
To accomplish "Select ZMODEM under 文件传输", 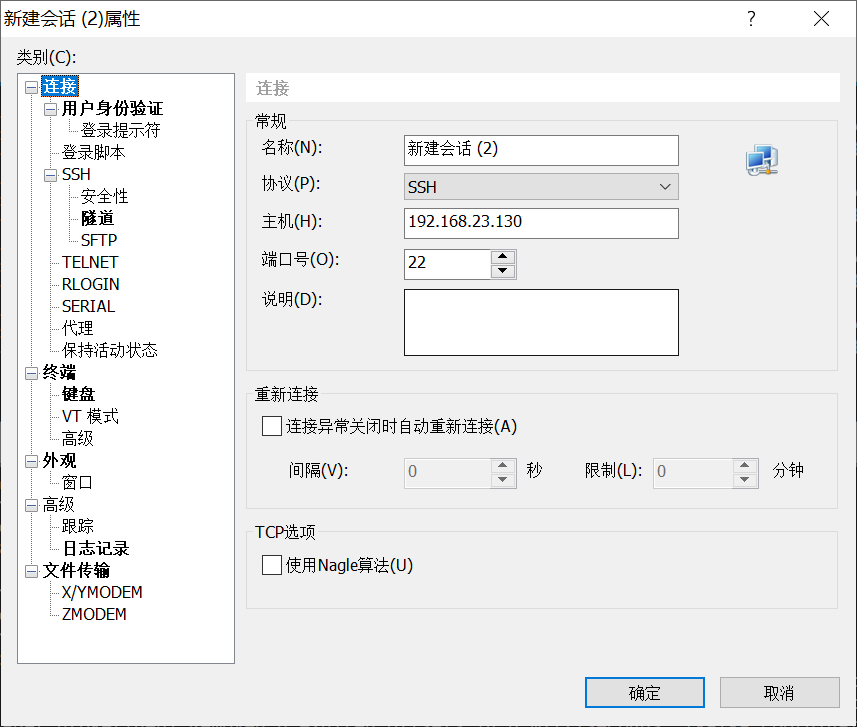I will coord(93,614).
